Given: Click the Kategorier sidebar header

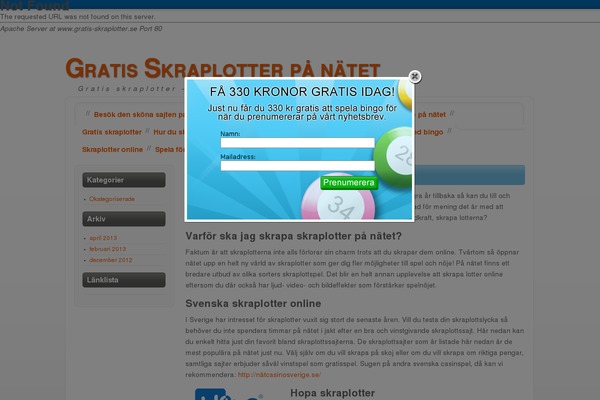Looking at the screenshot, I should pos(124,180).
